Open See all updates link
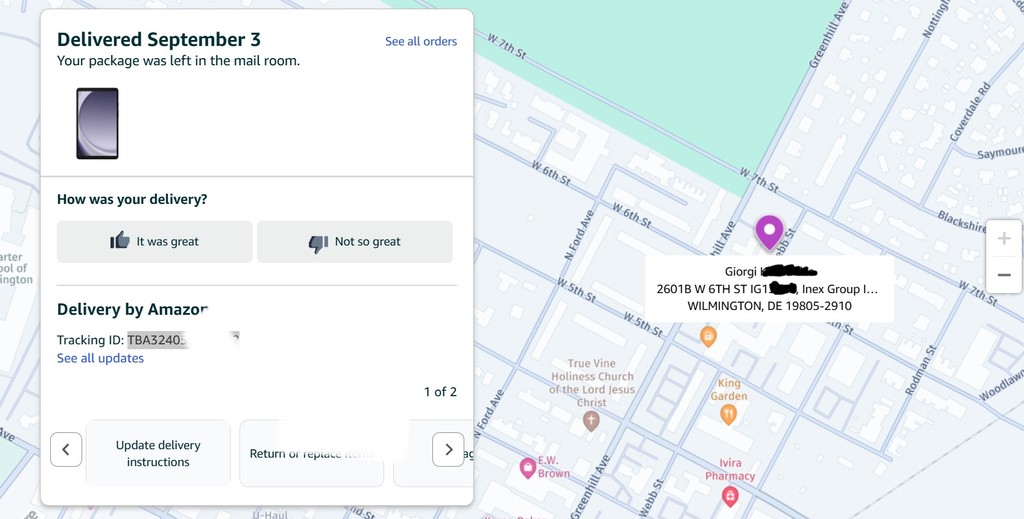The height and width of the screenshot is (519, 1024). point(100,358)
